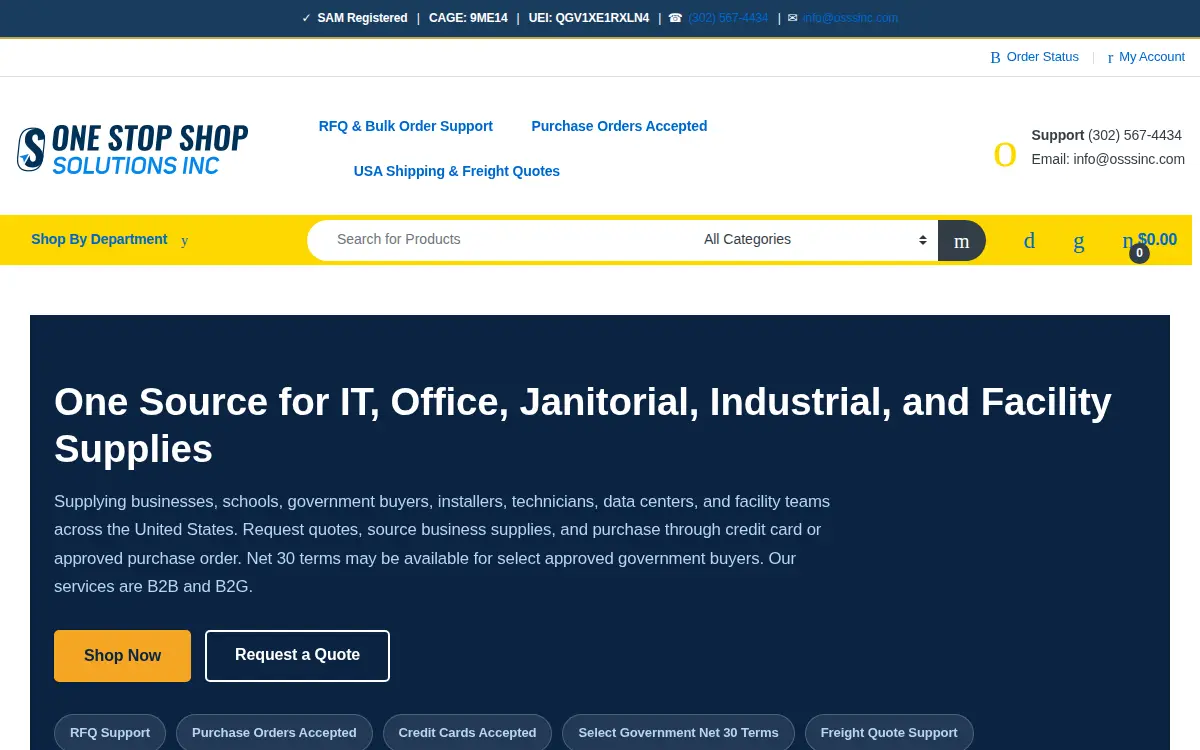Click the search submit icon button
Screen dimensions: 1200x750
tap(962, 240)
